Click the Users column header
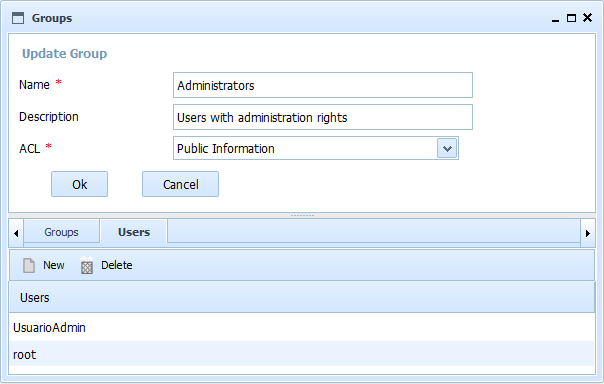This screenshot has width=604, height=384. pos(302,297)
